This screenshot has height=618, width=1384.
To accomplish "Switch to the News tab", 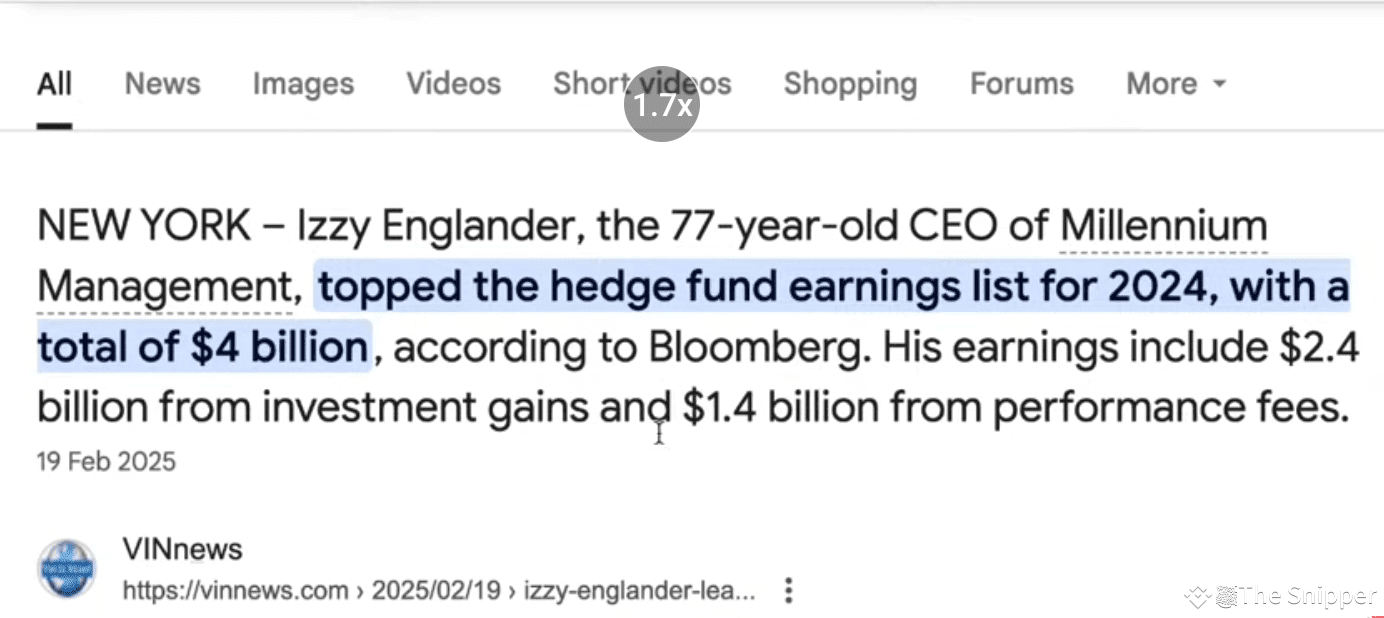I will coord(161,84).
